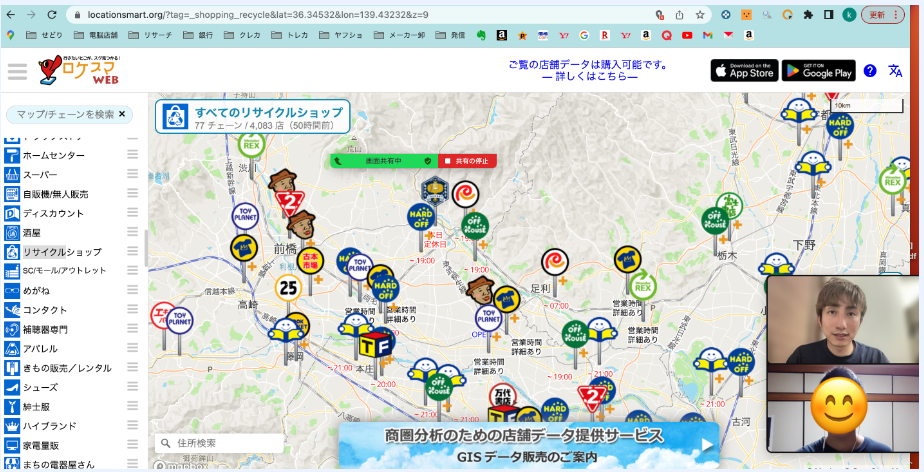
Task: Click the すべてのリサイクルショップ title box
Action: [x=252, y=117]
